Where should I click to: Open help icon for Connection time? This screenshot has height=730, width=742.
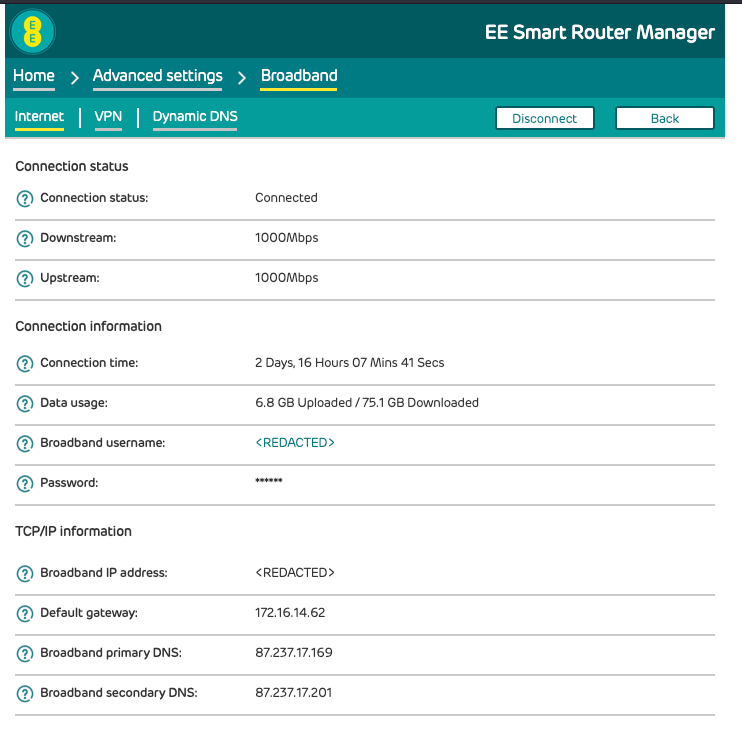25,363
